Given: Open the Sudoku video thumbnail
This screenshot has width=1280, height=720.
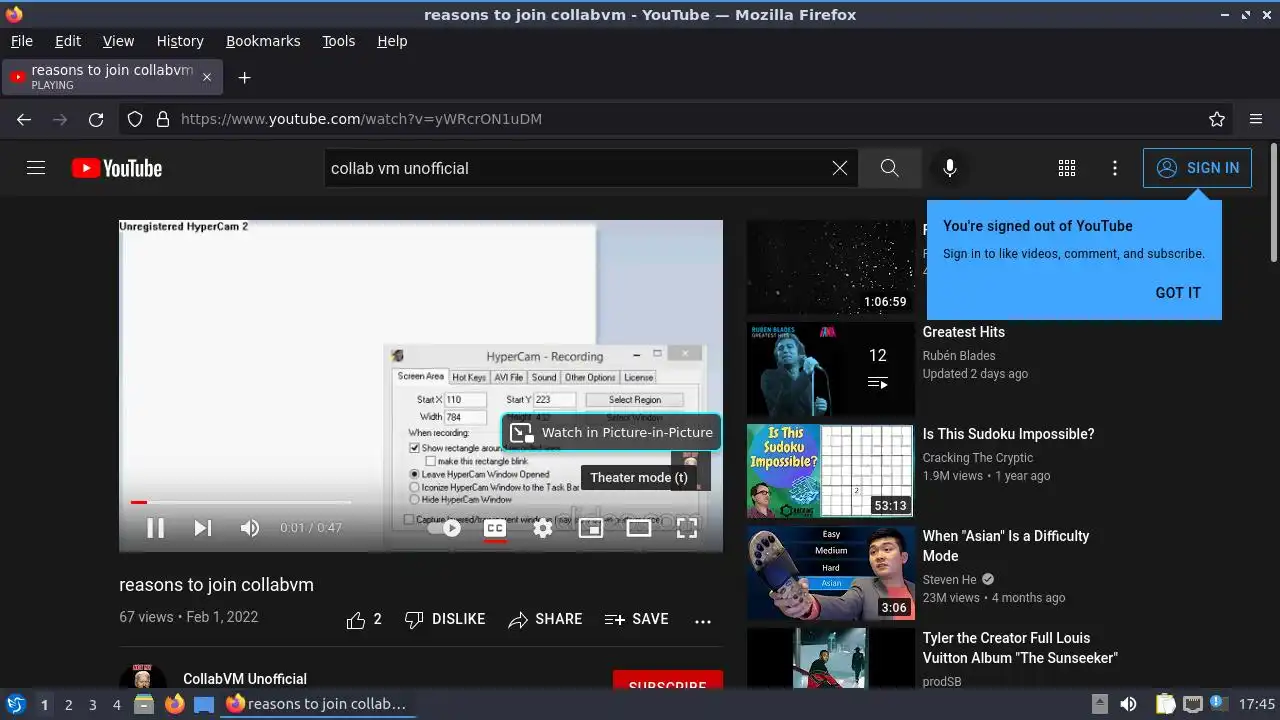Looking at the screenshot, I should coord(831,472).
